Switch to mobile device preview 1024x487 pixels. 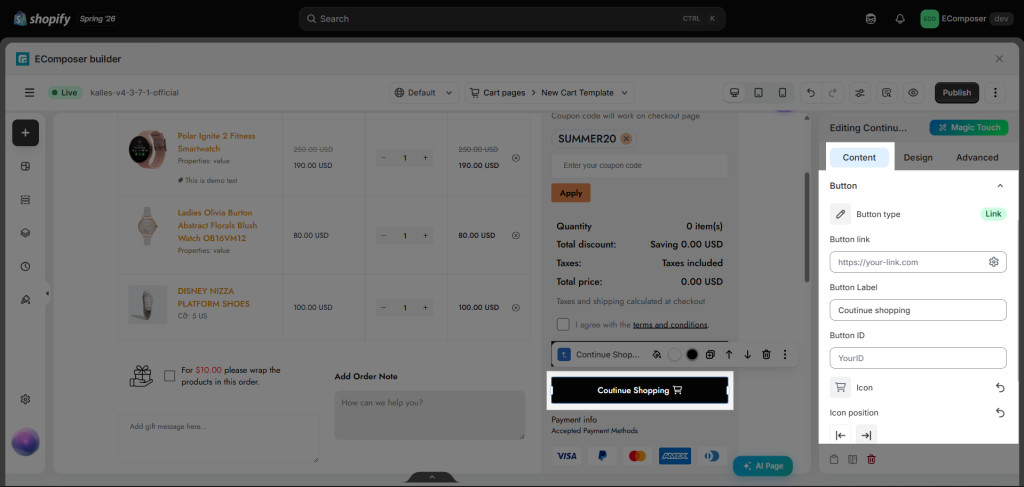pos(782,93)
